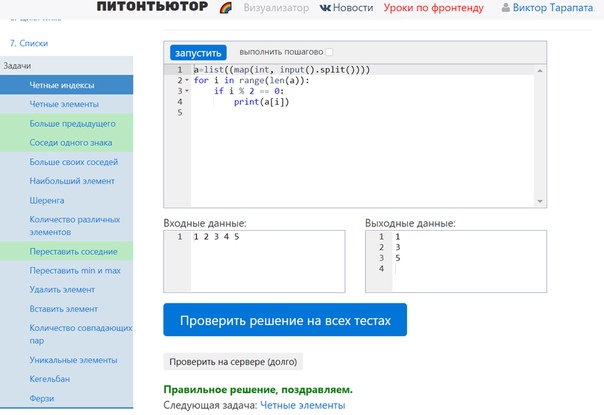604x415 pixels.
Task: Collapse the if block fold arrow on line 3
Action: (x=187, y=91)
